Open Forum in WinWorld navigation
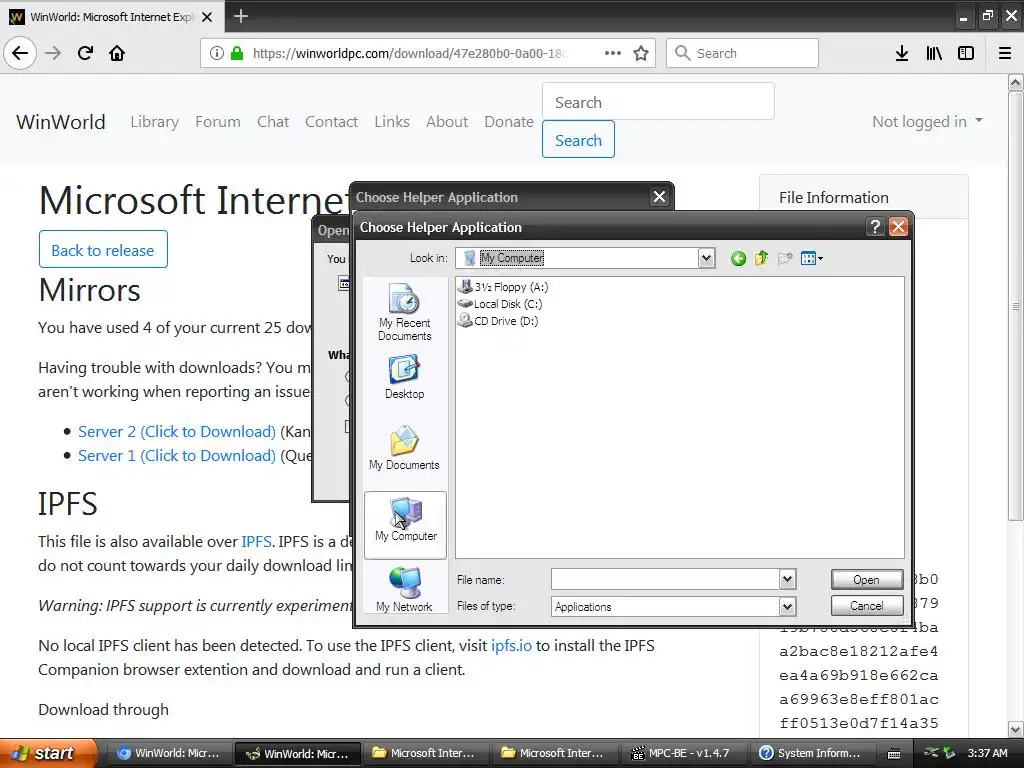This screenshot has height=768, width=1024. point(217,121)
